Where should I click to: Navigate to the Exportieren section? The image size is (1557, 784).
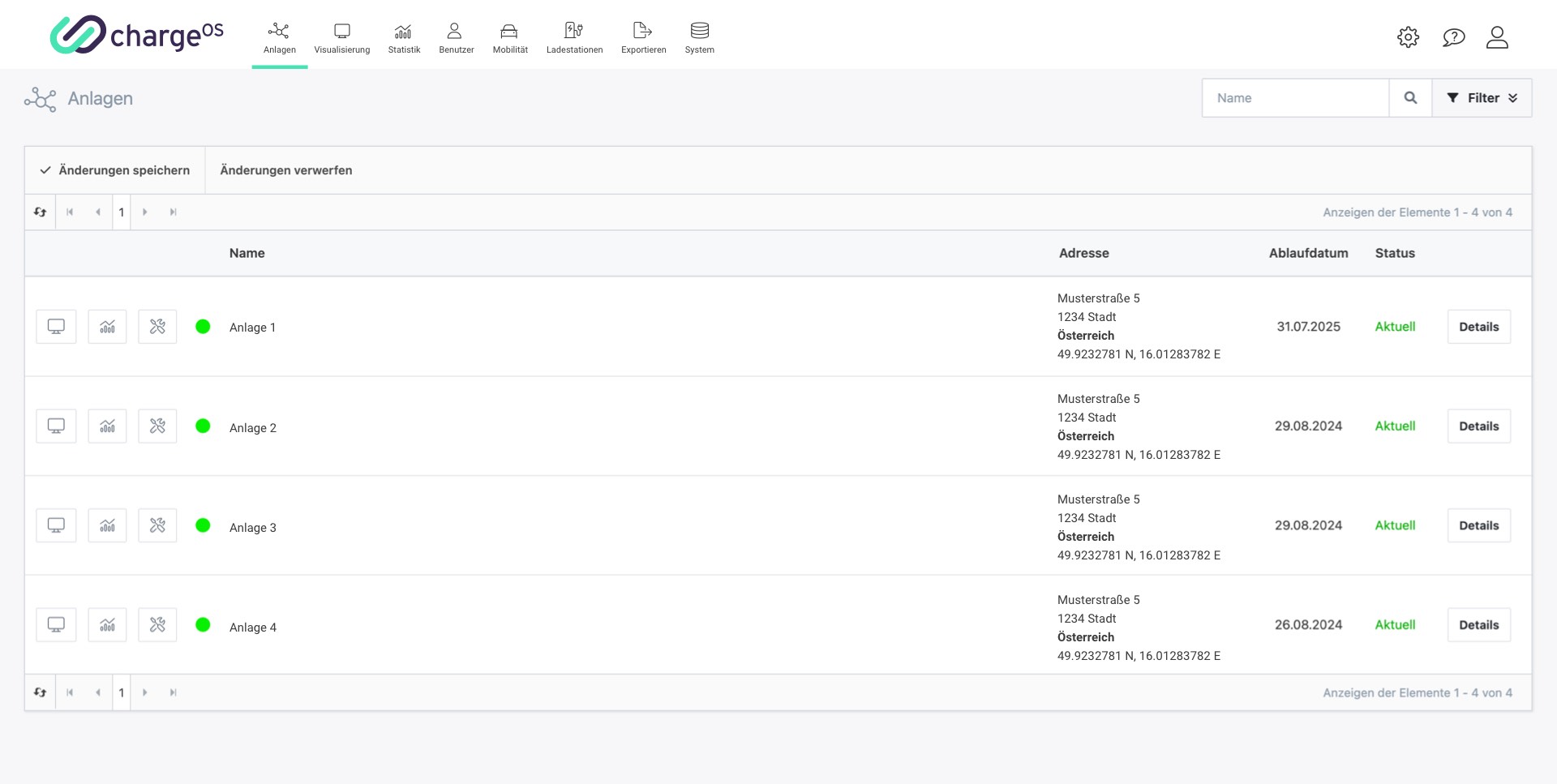(643, 38)
